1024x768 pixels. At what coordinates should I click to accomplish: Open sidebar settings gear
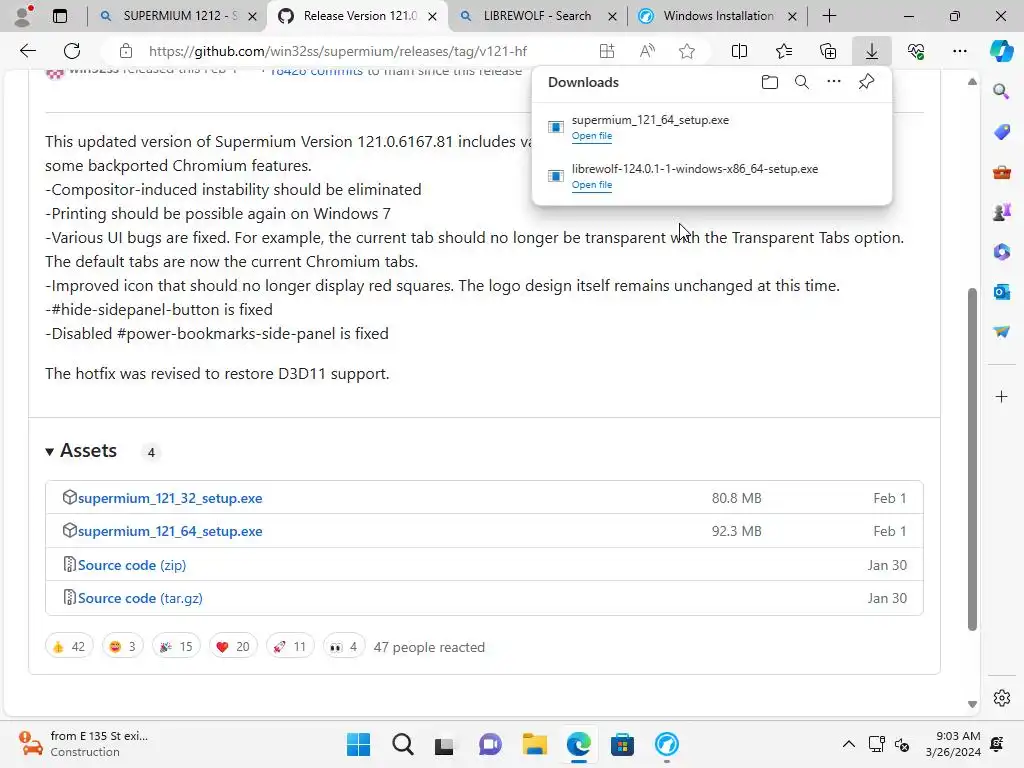point(1001,697)
